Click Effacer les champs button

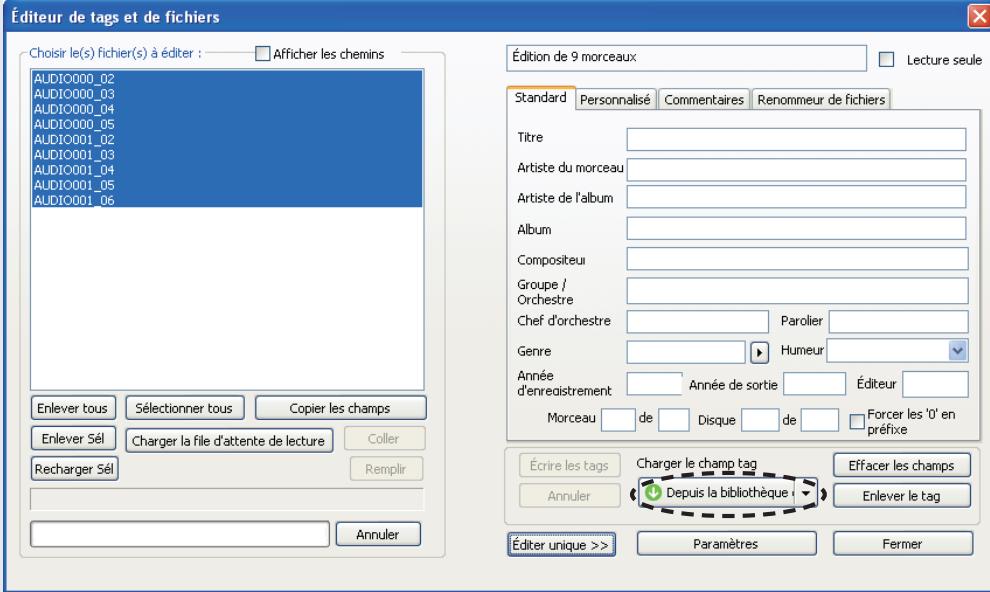(x=902, y=466)
